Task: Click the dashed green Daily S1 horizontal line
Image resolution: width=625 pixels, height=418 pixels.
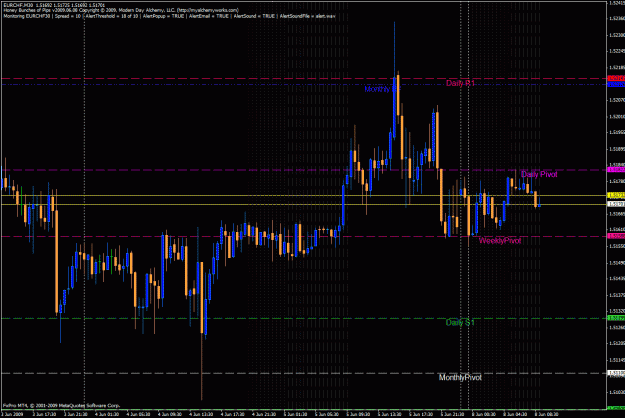Action: pyautogui.click(x=303, y=318)
